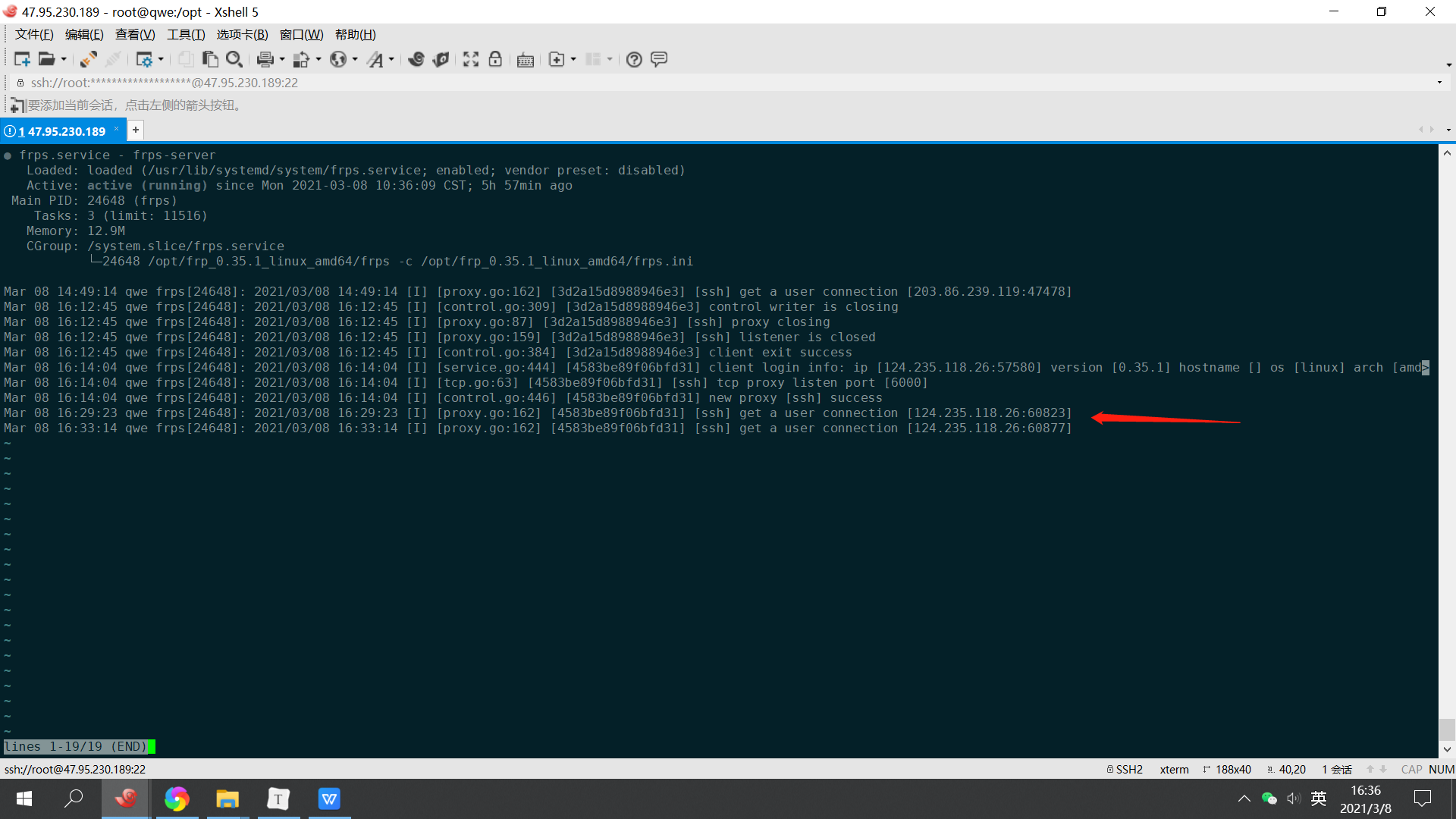The image size is (1456, 819).
Task: Click the speech bubble feedback icon
Action: click(659, 59)
